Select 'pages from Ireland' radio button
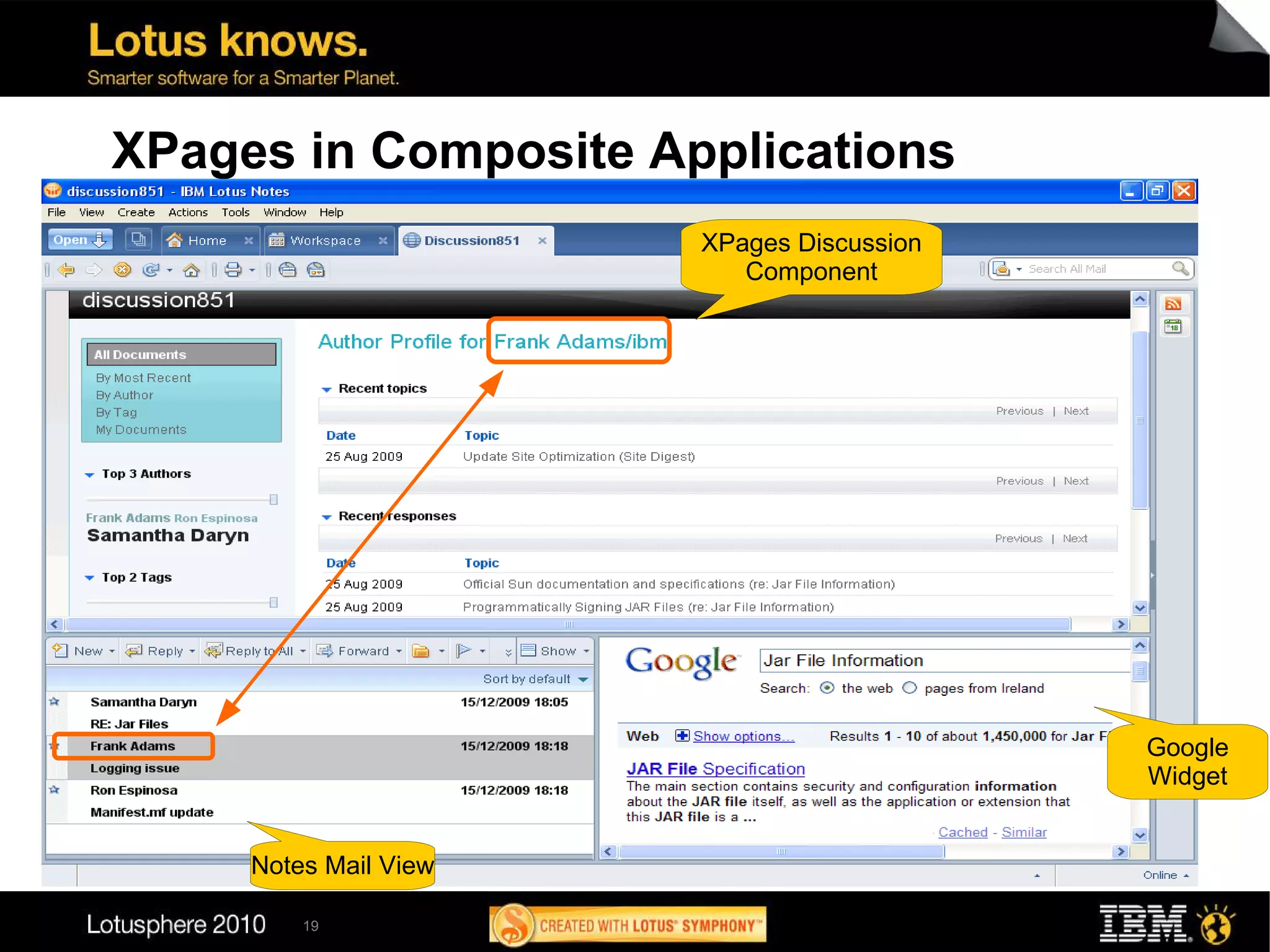 (909, 688)
